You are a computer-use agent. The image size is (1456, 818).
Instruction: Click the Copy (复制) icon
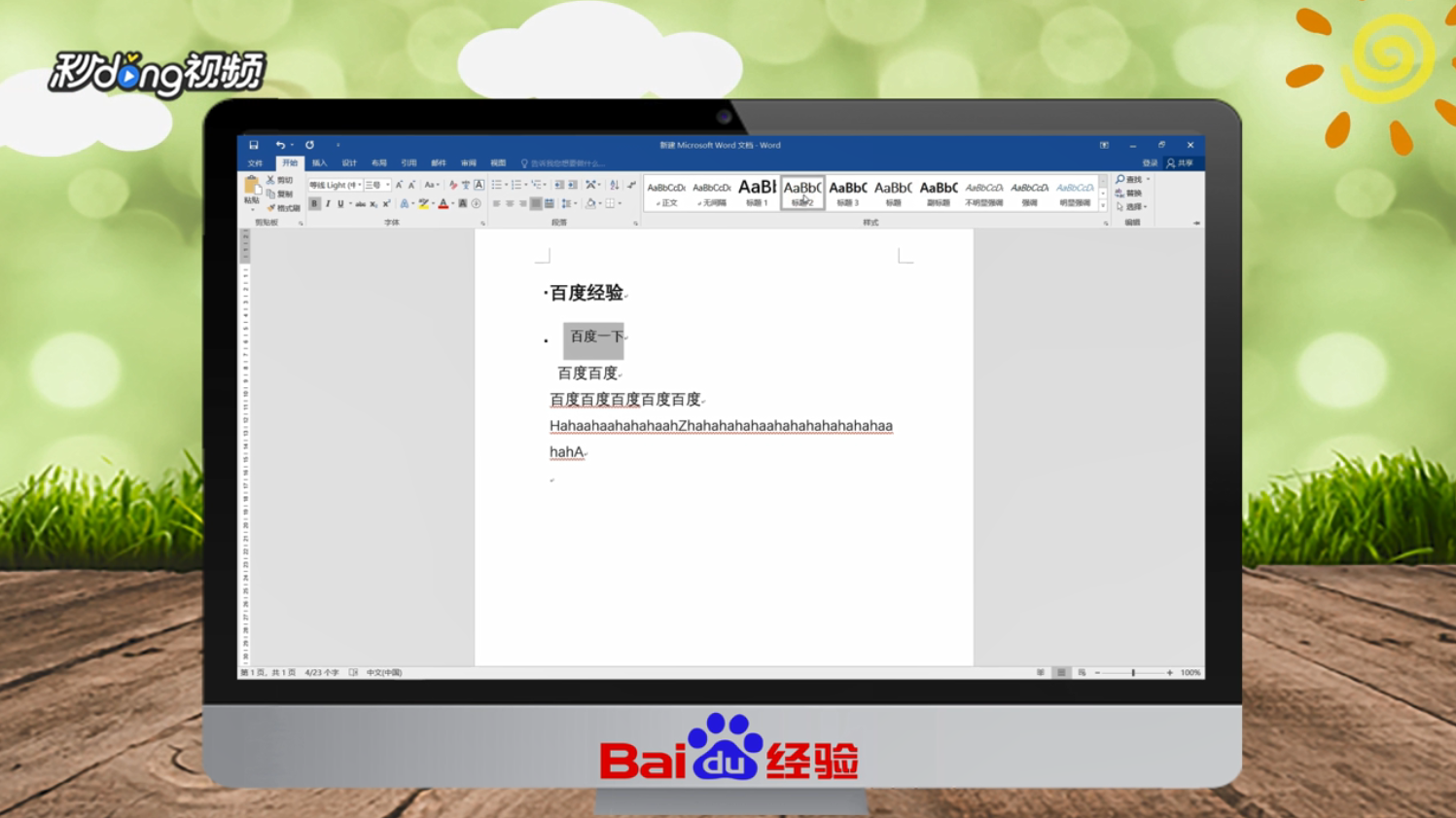270,194
